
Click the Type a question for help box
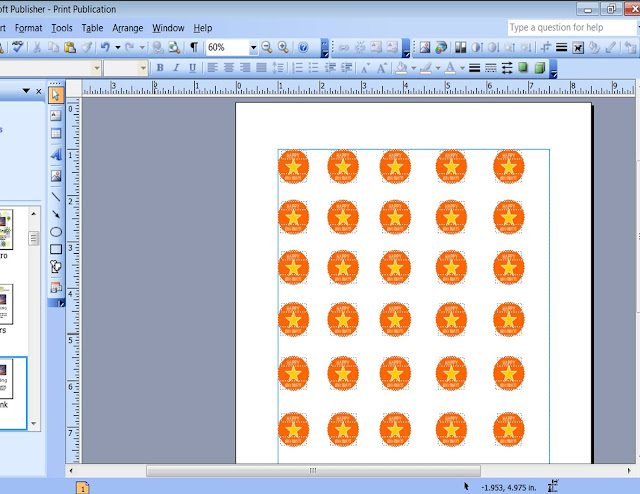[x=572, y=27]
